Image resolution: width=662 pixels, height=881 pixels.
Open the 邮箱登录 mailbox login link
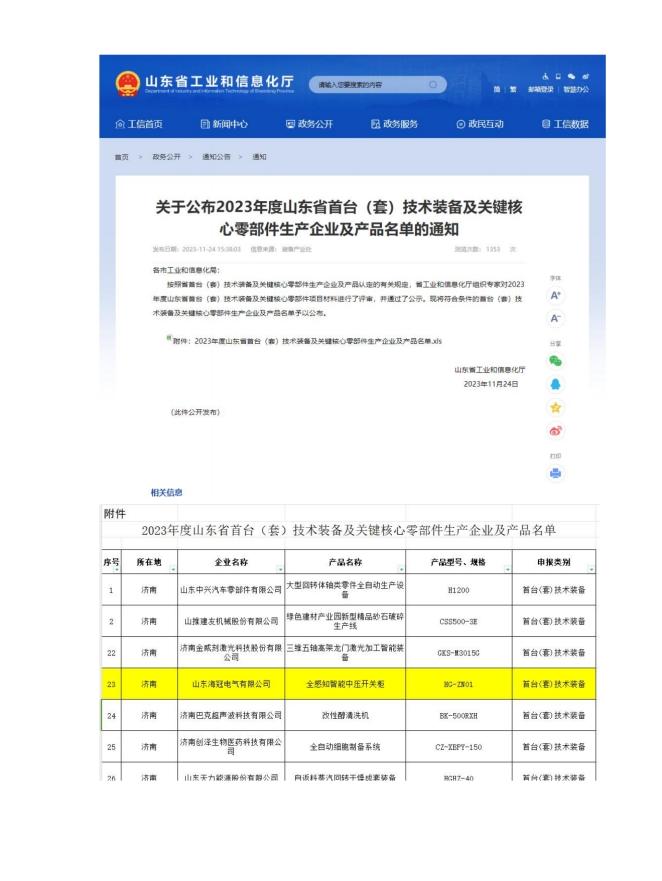(541, 89)
